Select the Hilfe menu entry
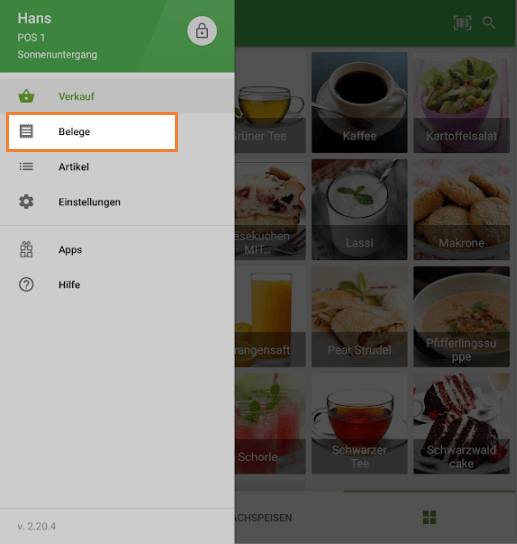Viewport: 517px width, 544px height. point(117,284)
